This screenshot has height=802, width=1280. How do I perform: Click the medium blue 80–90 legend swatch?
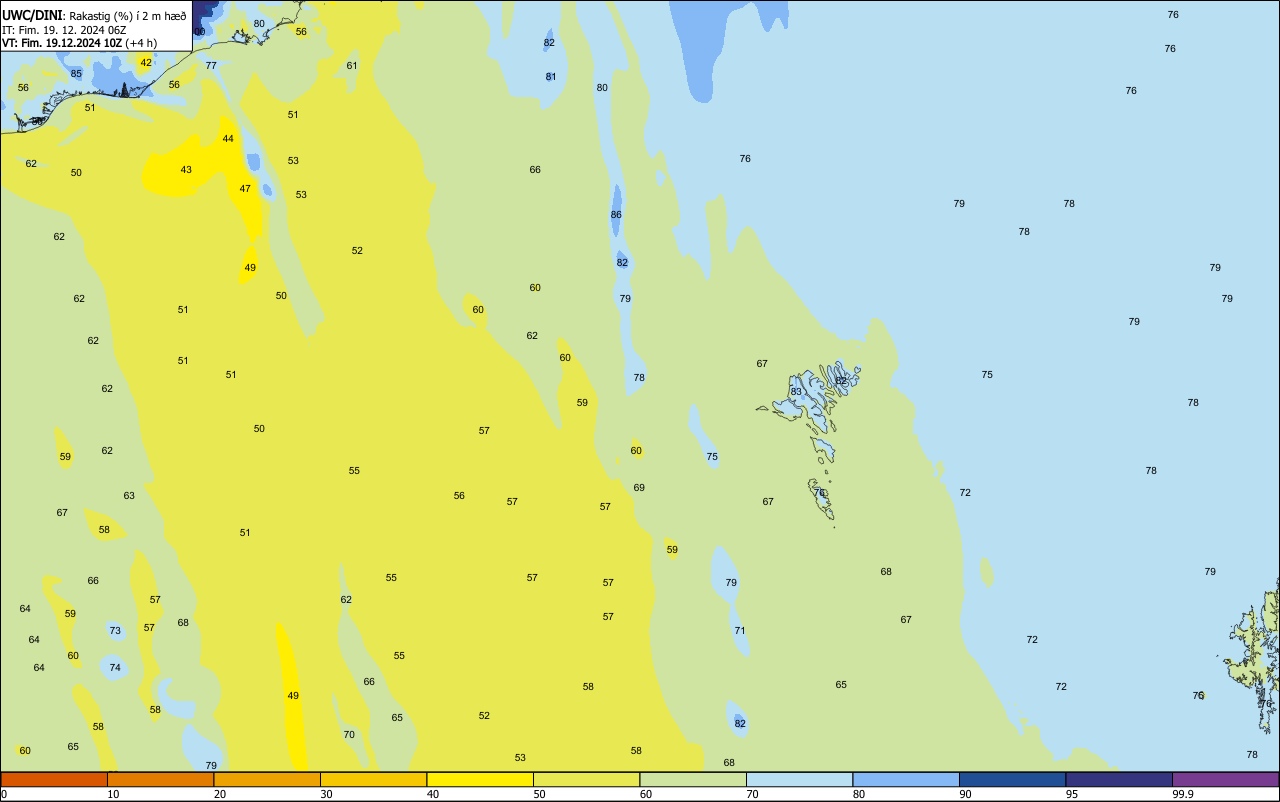pos(906,779)
